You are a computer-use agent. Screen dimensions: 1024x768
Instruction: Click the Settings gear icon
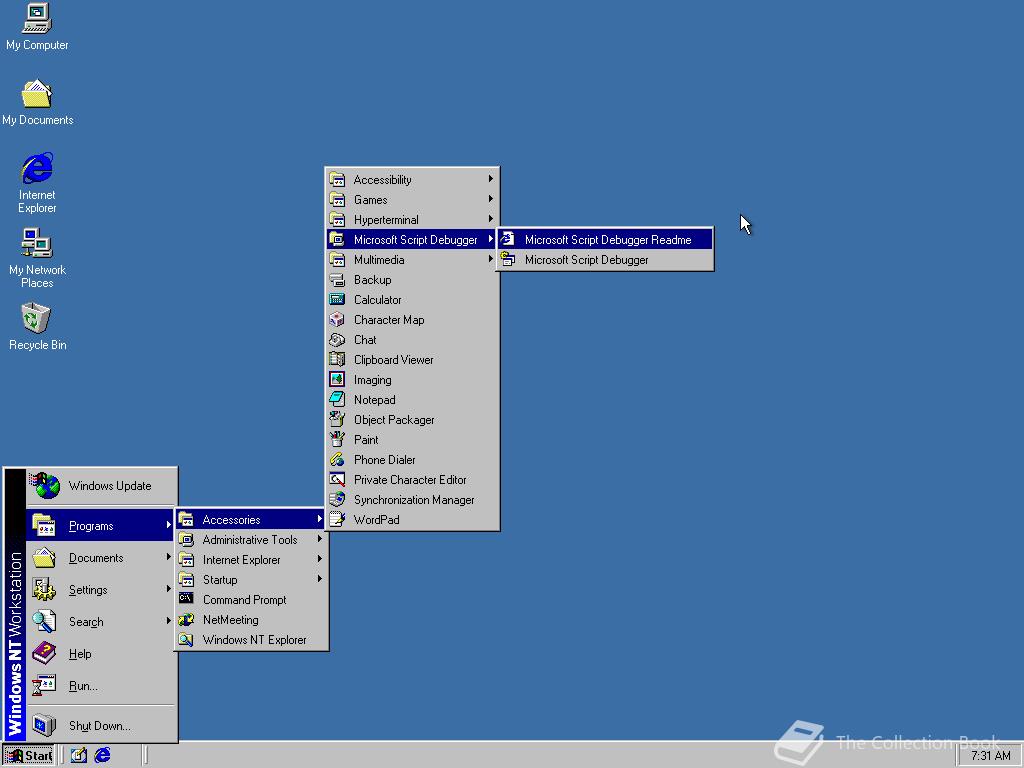44,589
